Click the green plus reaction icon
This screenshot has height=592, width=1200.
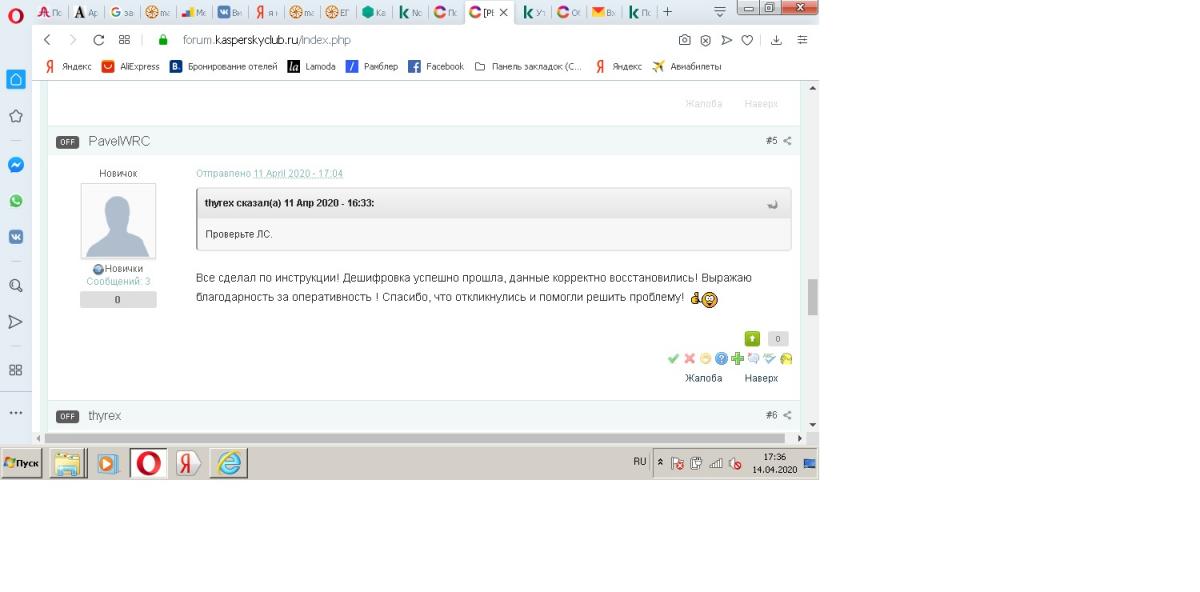(737, 358)
